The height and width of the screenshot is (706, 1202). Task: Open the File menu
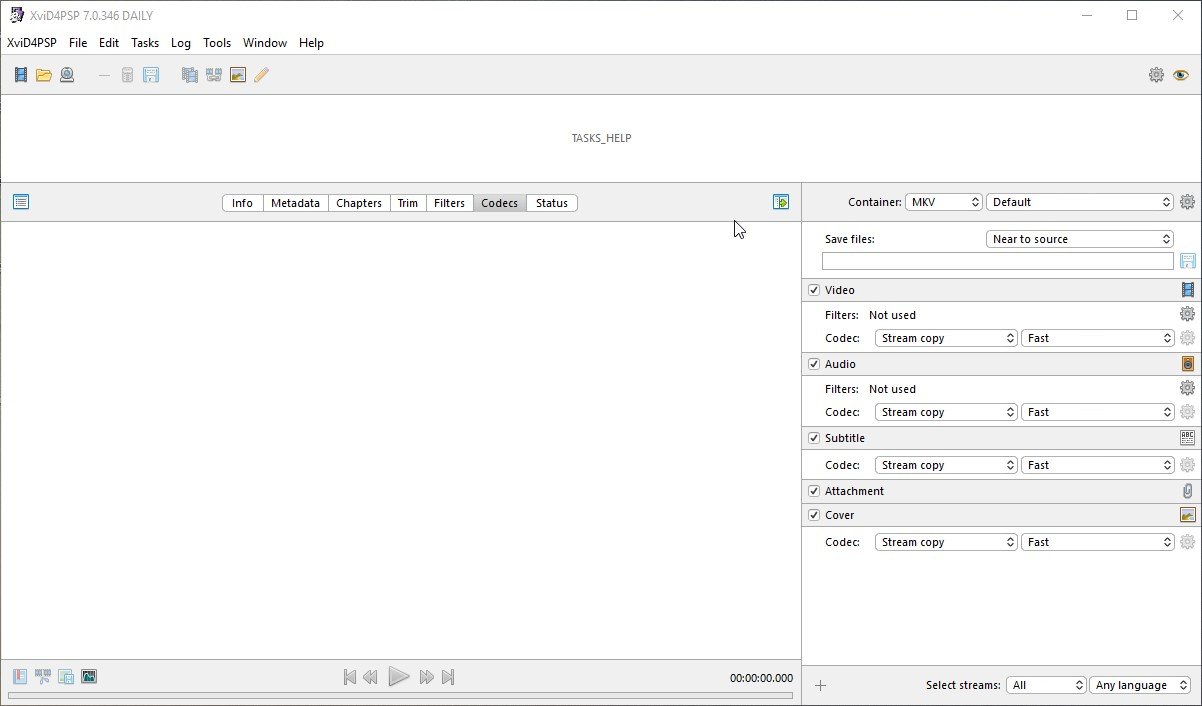(x=78, y=43)
